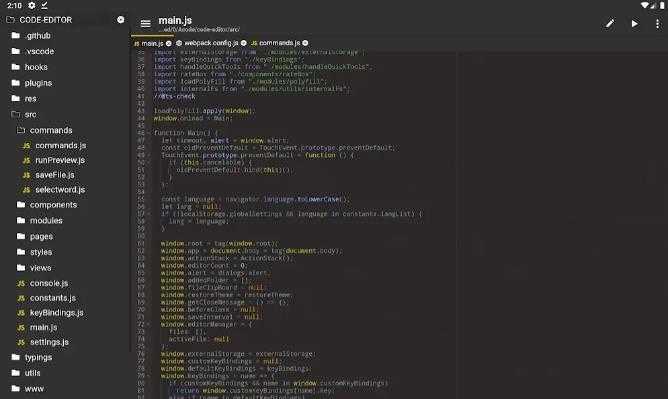
Task: Close the CODE-EDITOR project with its x icon
Action: tap(121, 20)
